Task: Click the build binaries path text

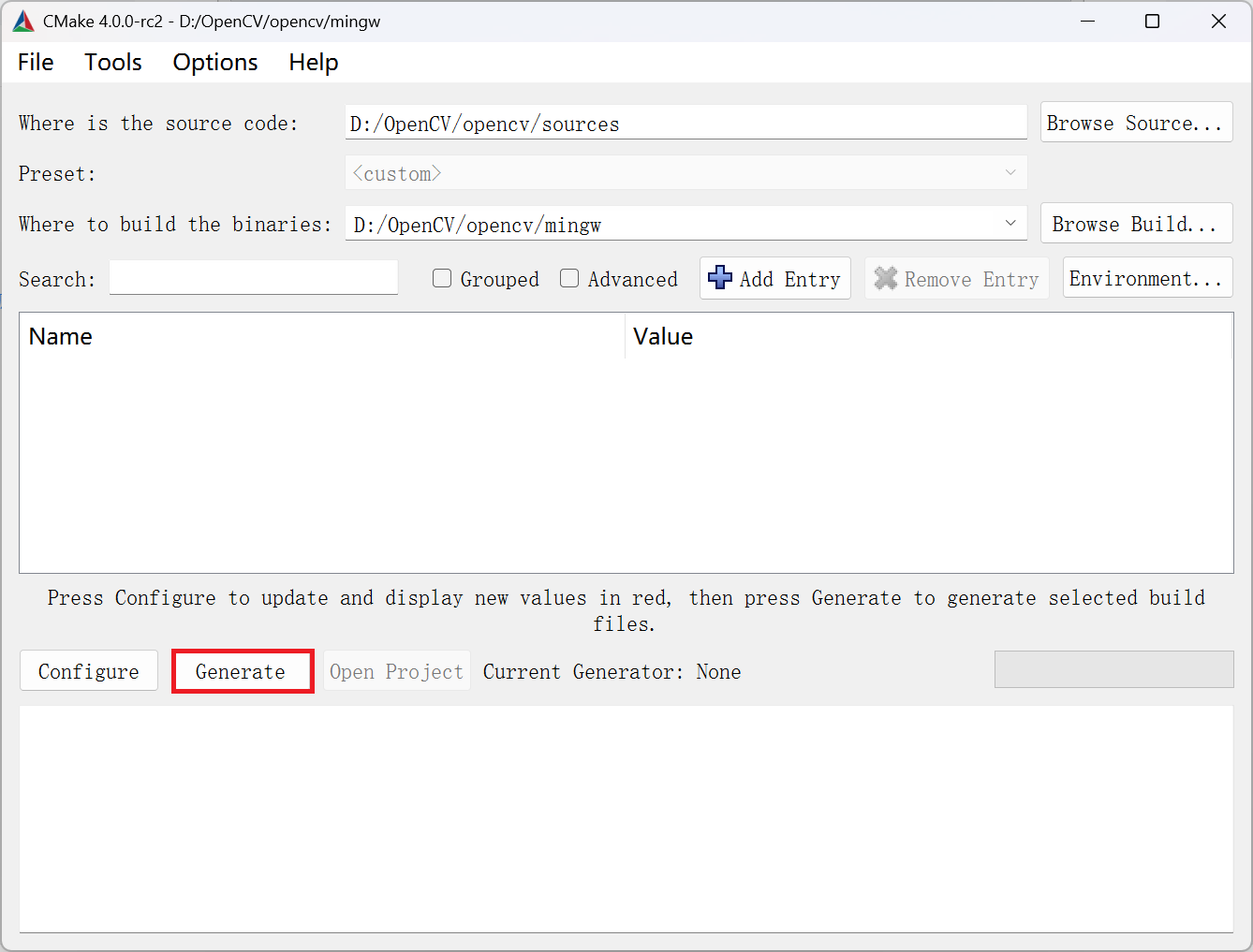Action: pos(478,225)
